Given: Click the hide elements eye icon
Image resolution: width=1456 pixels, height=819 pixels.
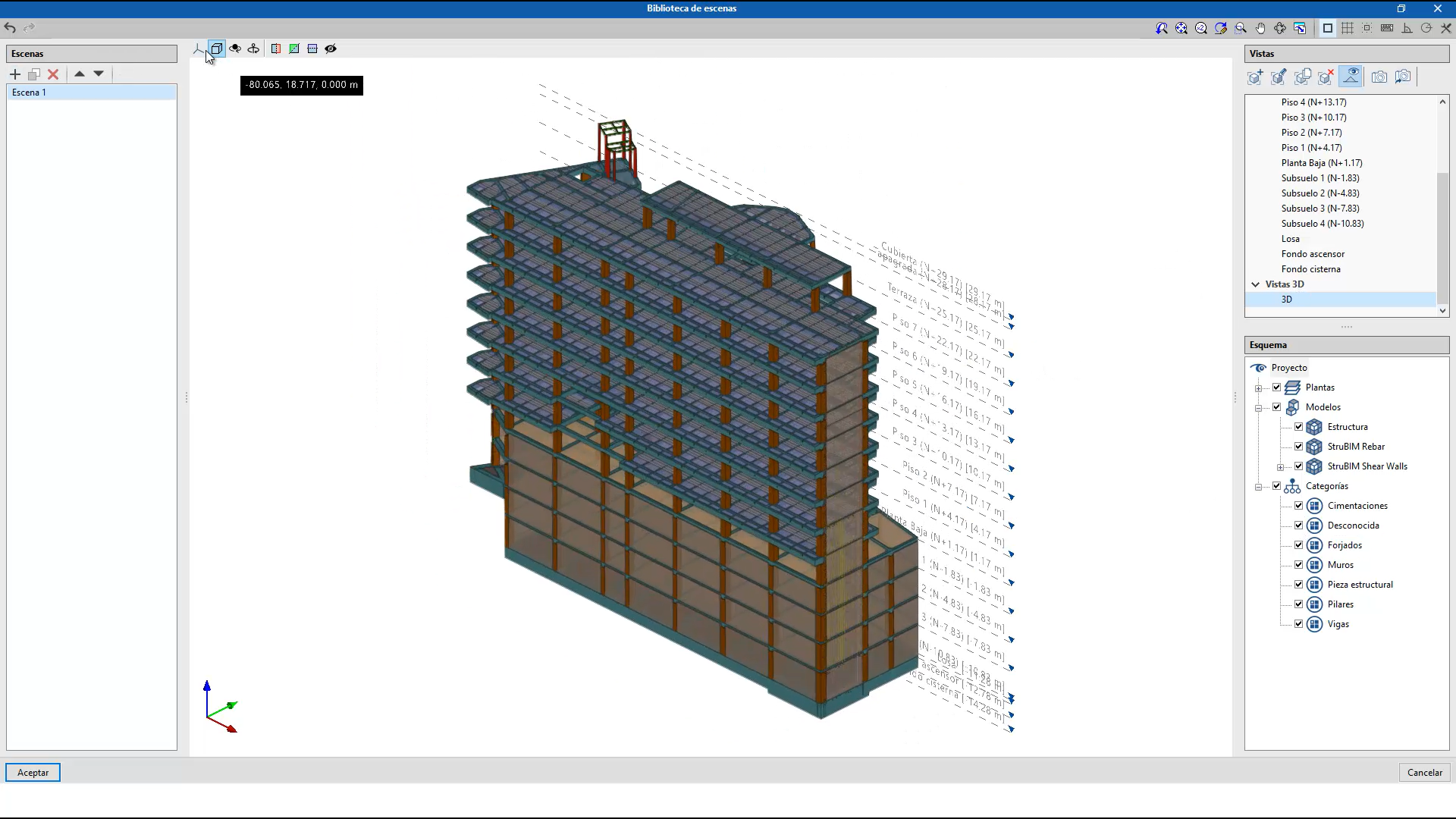Looking at the screenshot, I should point(331,49).
